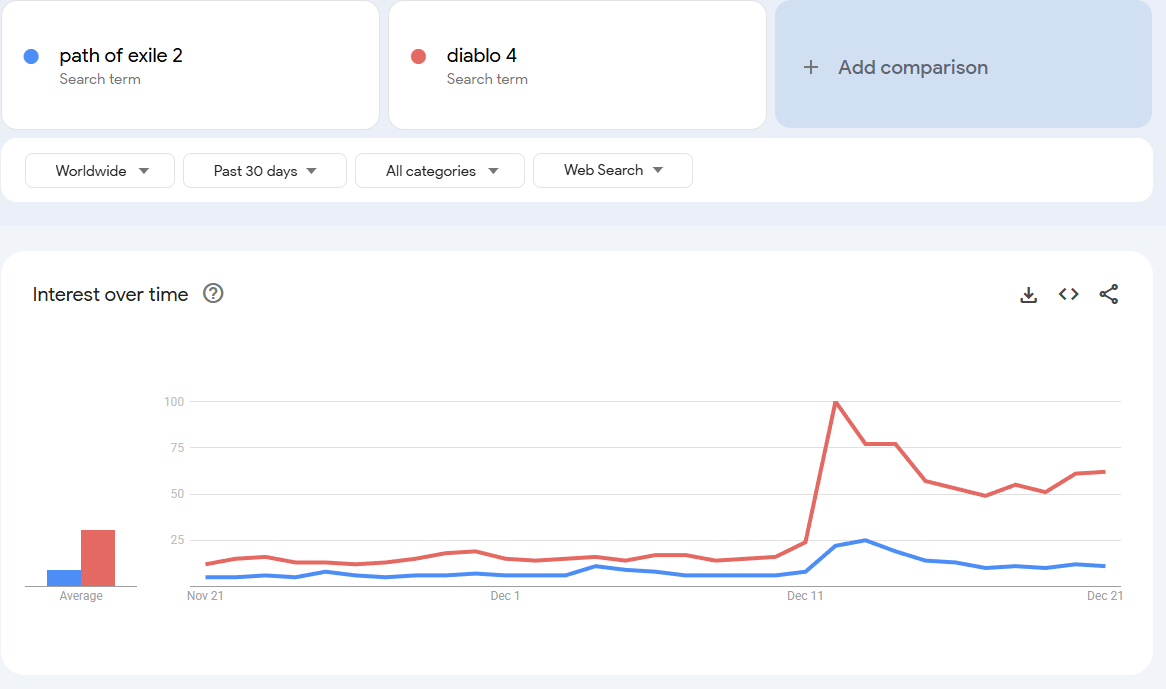
Task: Select the blue dot for path of exile 2
Action: tap(31, 56)
